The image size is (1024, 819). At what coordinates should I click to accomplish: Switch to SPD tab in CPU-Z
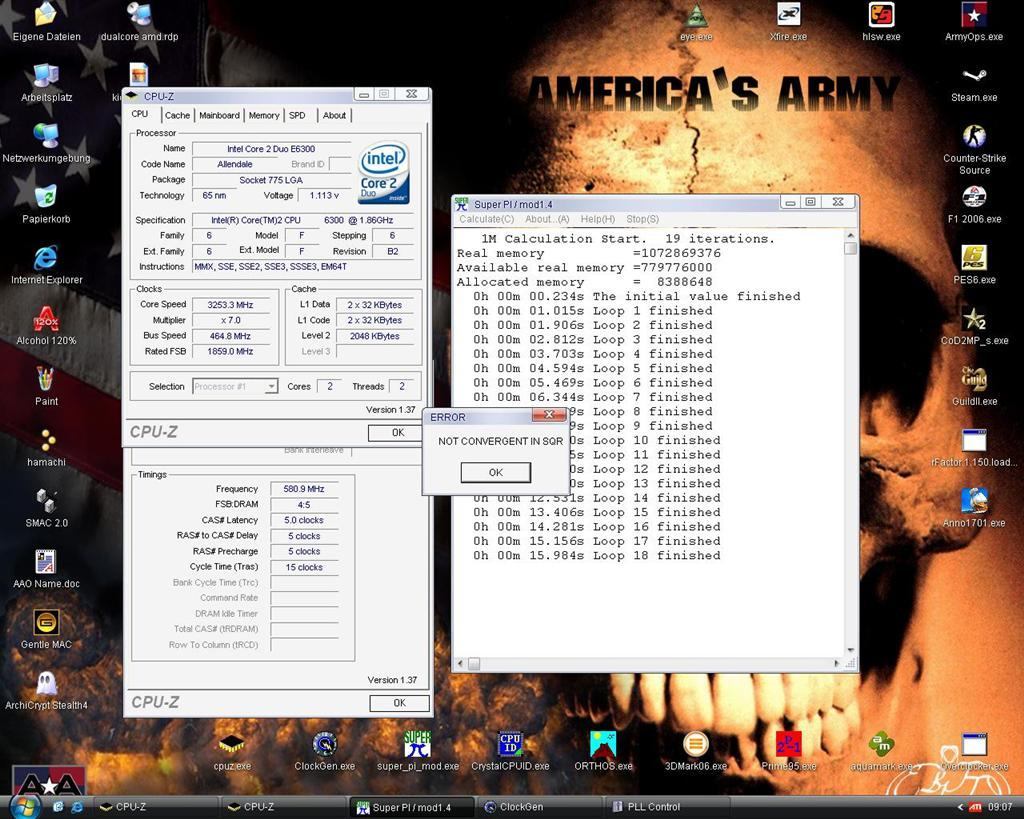click(x=297, y=115)
